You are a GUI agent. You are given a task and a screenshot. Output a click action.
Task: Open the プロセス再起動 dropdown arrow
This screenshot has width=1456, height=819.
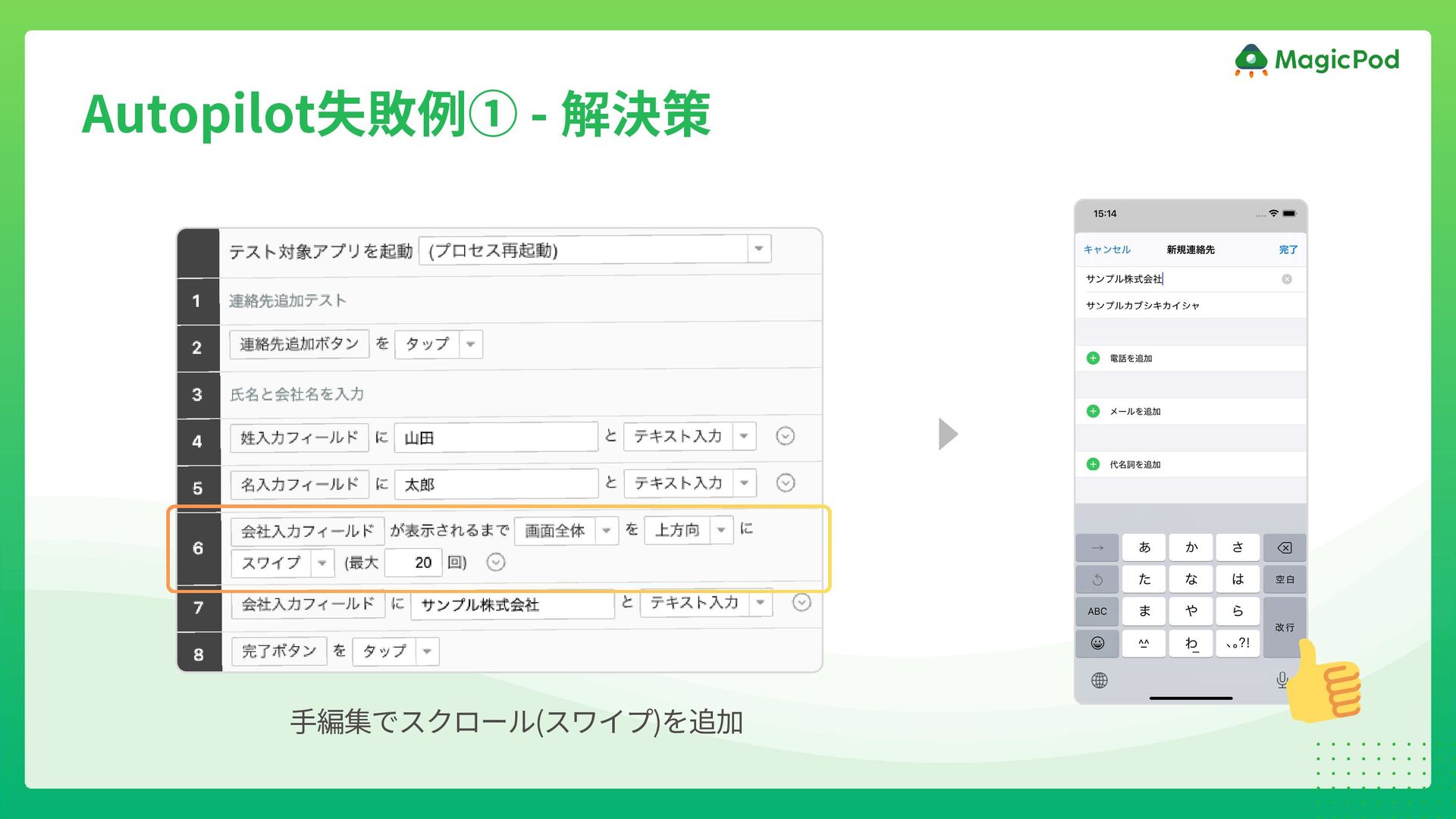pyautogui.click(x=758, y=249)
